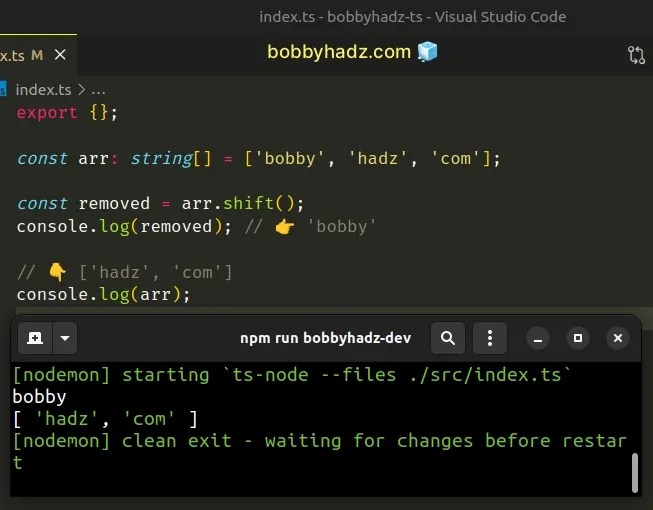This screenshot has height=510, width=653.
Task: Close the npm run bobbyhadz-dev terminal
Action: coord(618,338)
